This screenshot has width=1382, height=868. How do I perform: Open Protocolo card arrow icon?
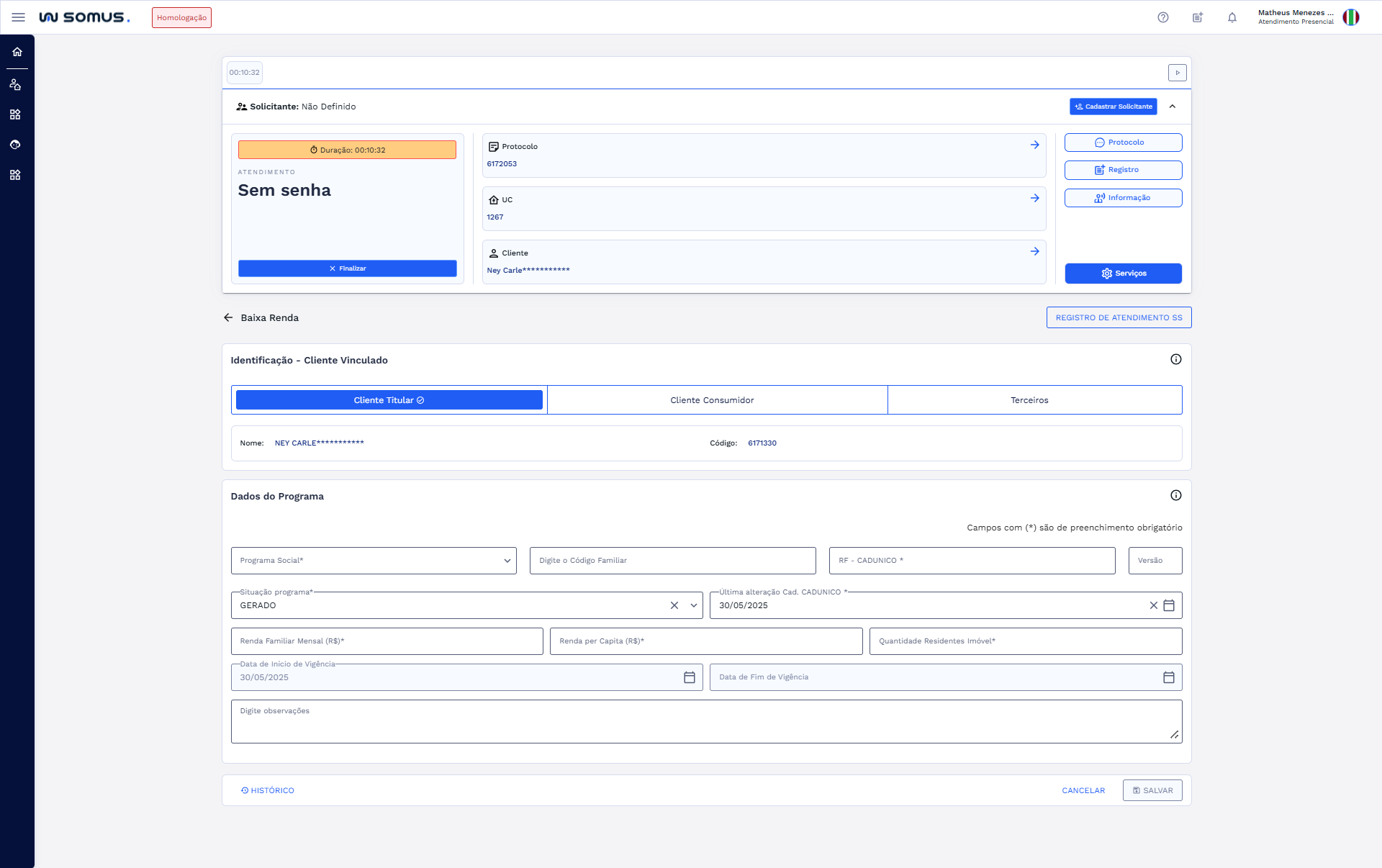(1034, 145)
